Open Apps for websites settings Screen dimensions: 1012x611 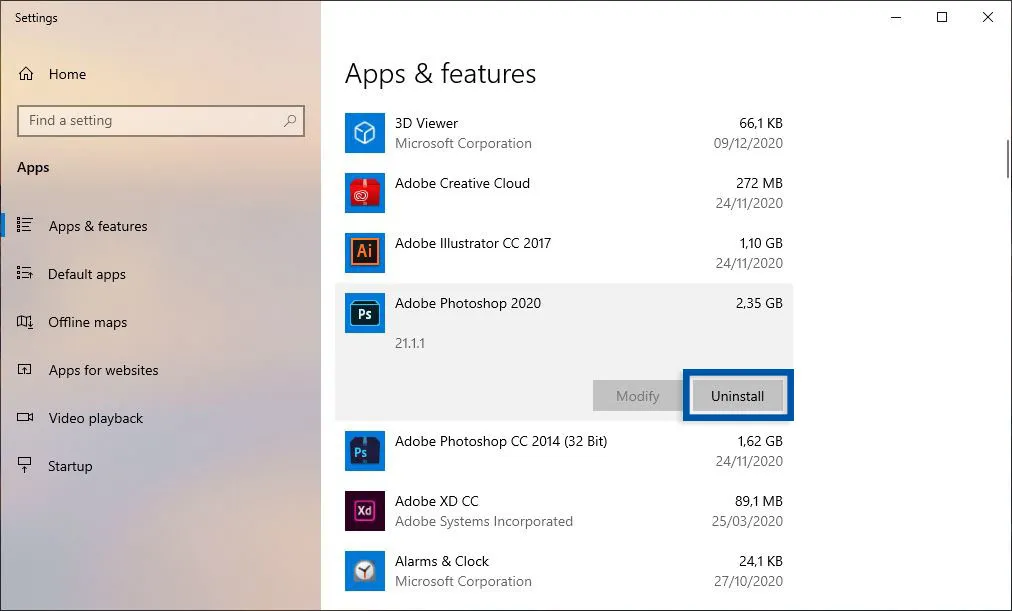pyautogui.click(x=103, y=370)
